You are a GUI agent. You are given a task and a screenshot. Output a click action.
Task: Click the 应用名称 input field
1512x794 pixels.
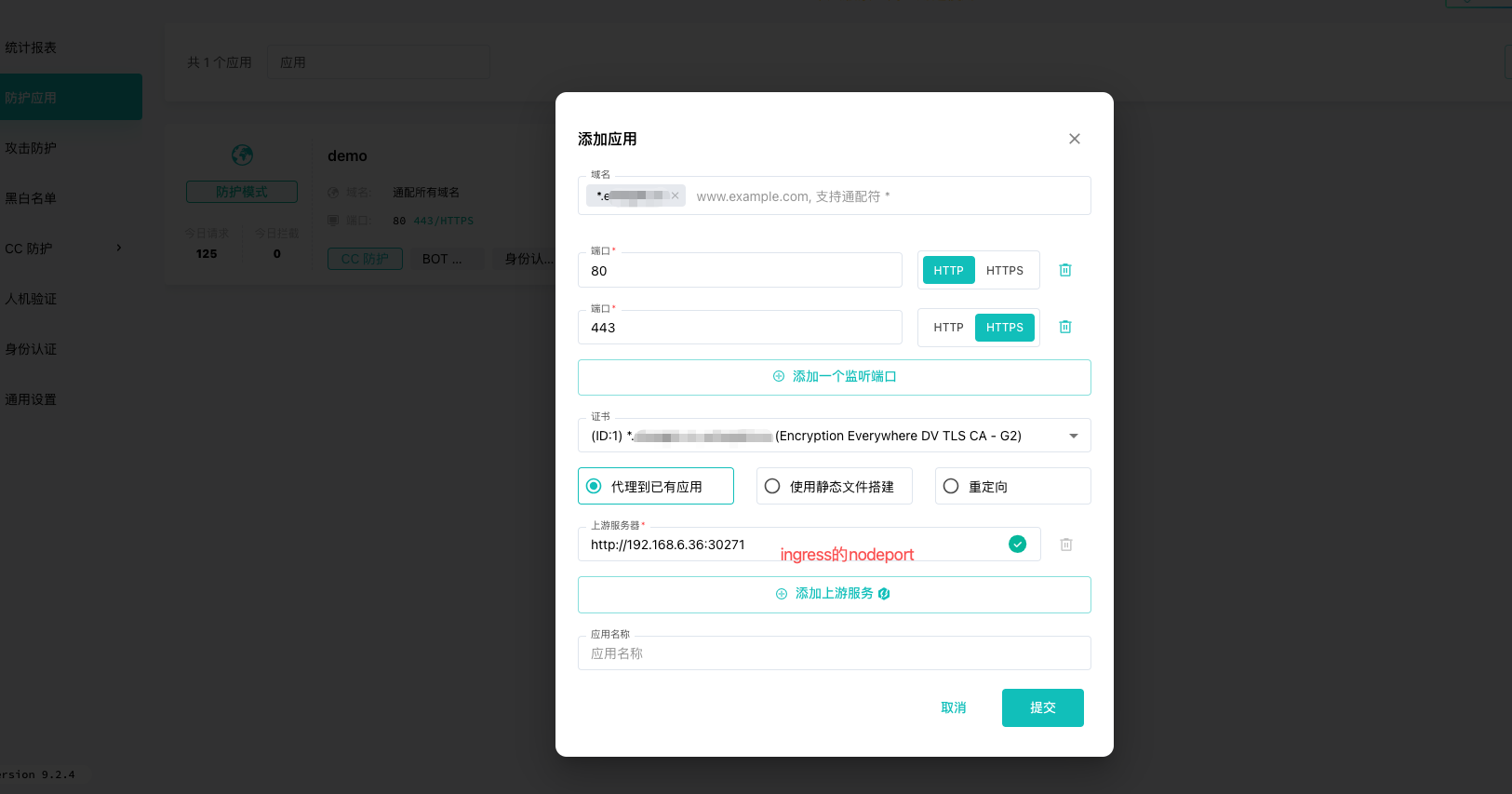[x=835, y=653]
